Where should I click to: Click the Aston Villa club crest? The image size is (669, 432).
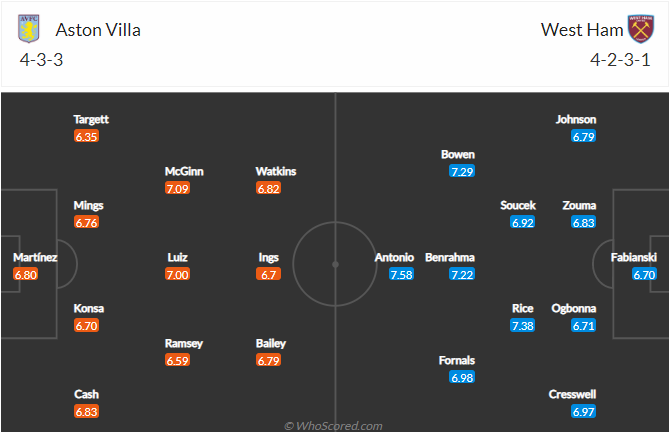coord(29,29)
